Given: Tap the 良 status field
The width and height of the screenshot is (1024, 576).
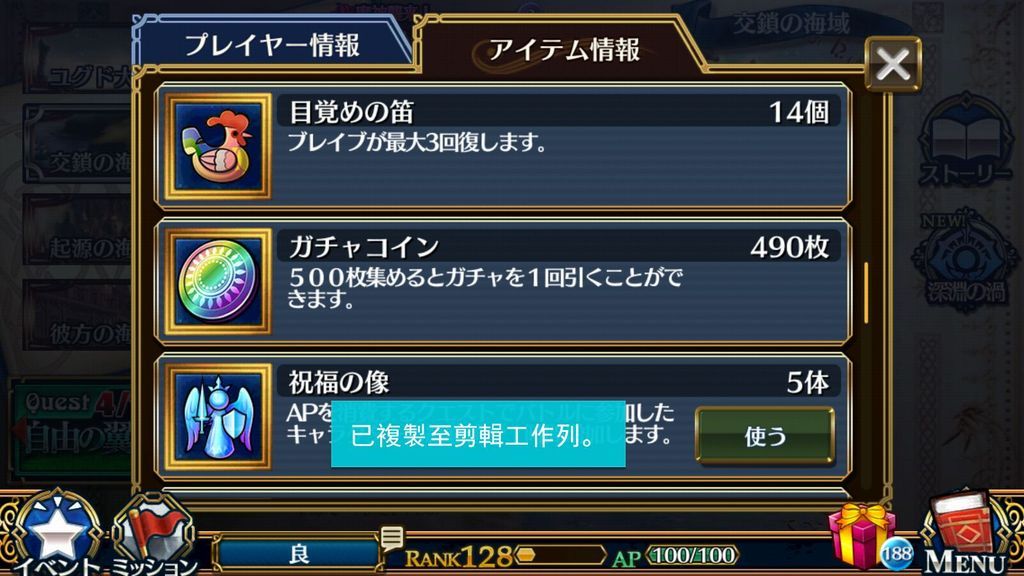Looking at the screenshot, I should [298, 554].
